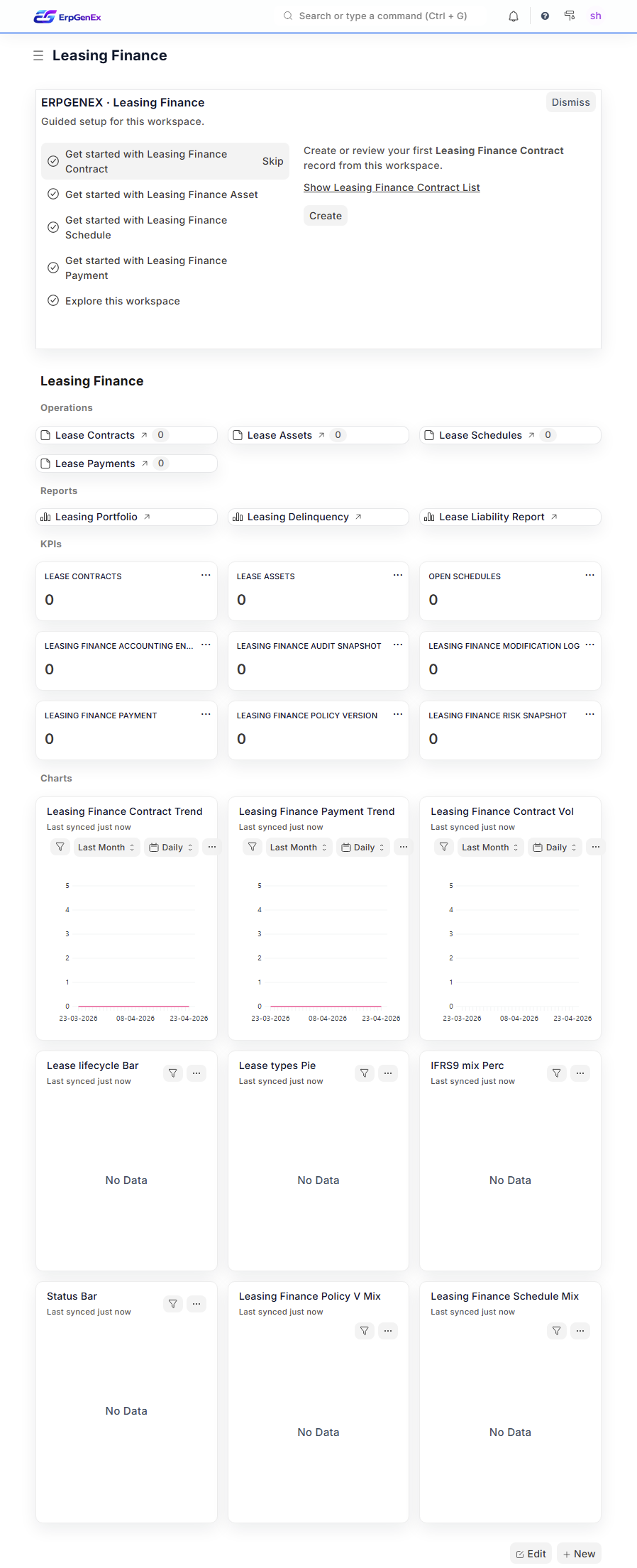The height and width of the screenshot is (1568, 637).
Task: Focus the search or command bar
Action: 383,16
